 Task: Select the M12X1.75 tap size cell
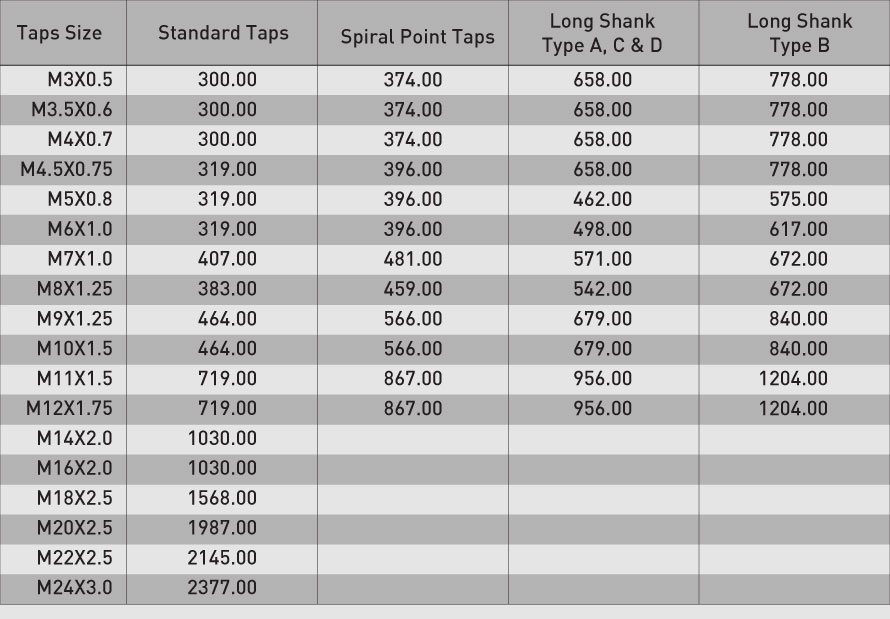[70, 409]
